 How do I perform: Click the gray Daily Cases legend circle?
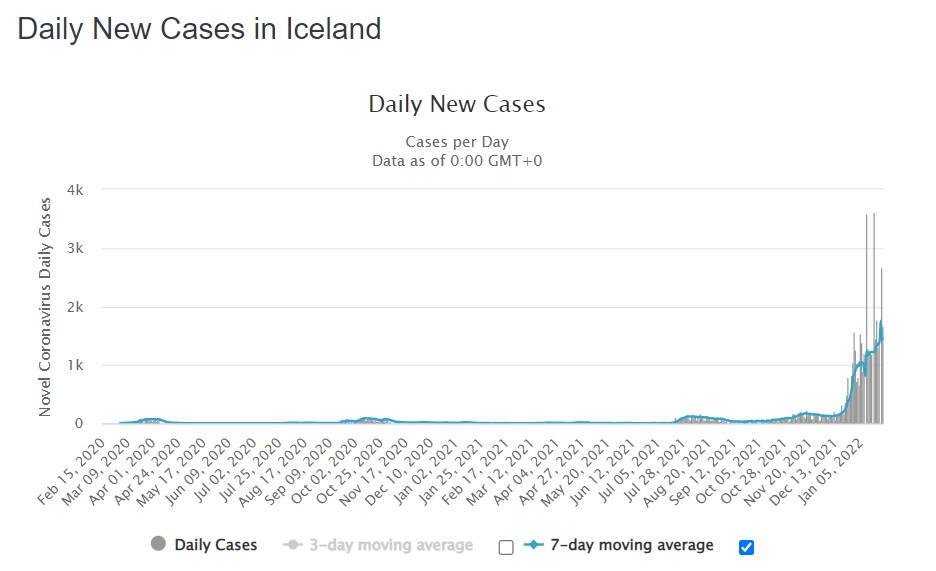coord(158,545)
